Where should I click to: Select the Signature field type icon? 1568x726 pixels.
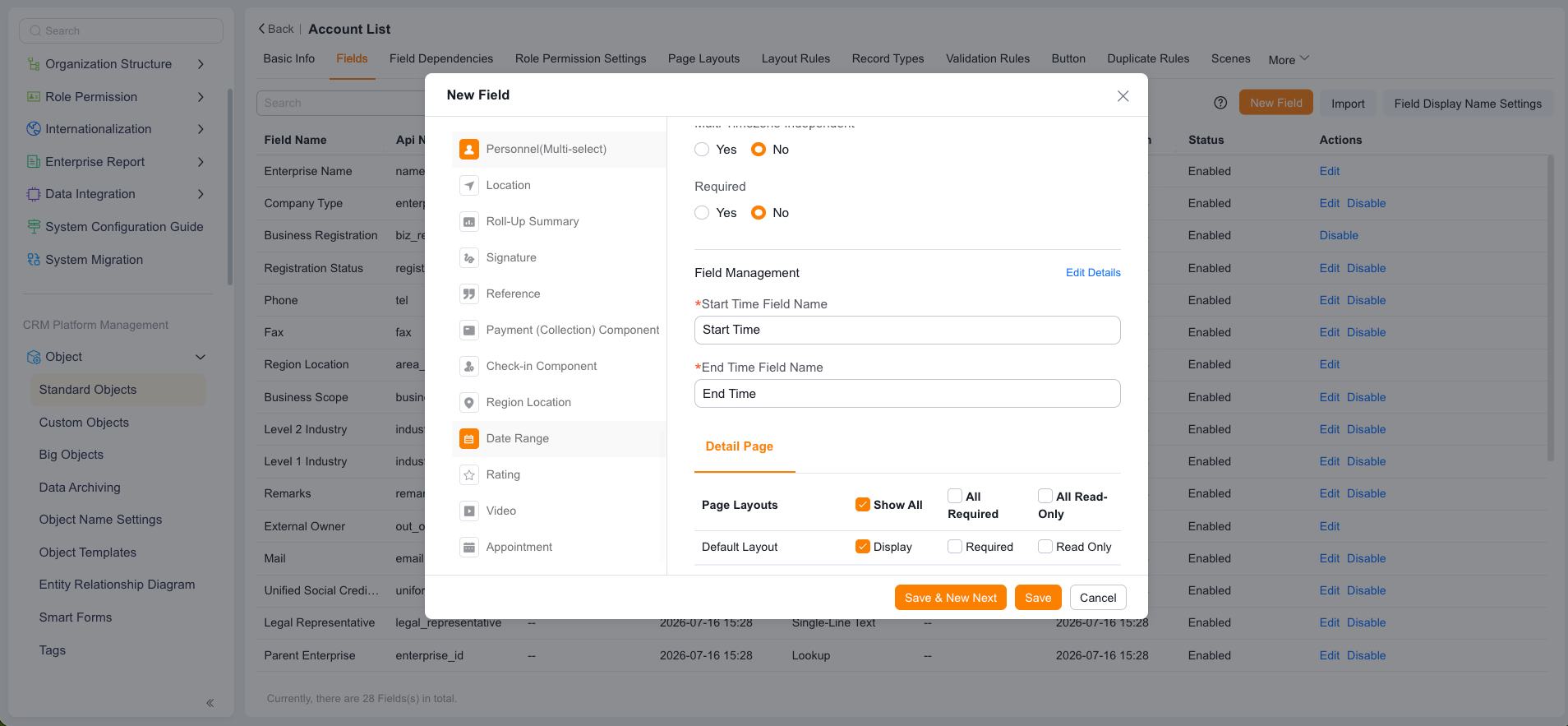pyautogui.click(x=469, y=258)
